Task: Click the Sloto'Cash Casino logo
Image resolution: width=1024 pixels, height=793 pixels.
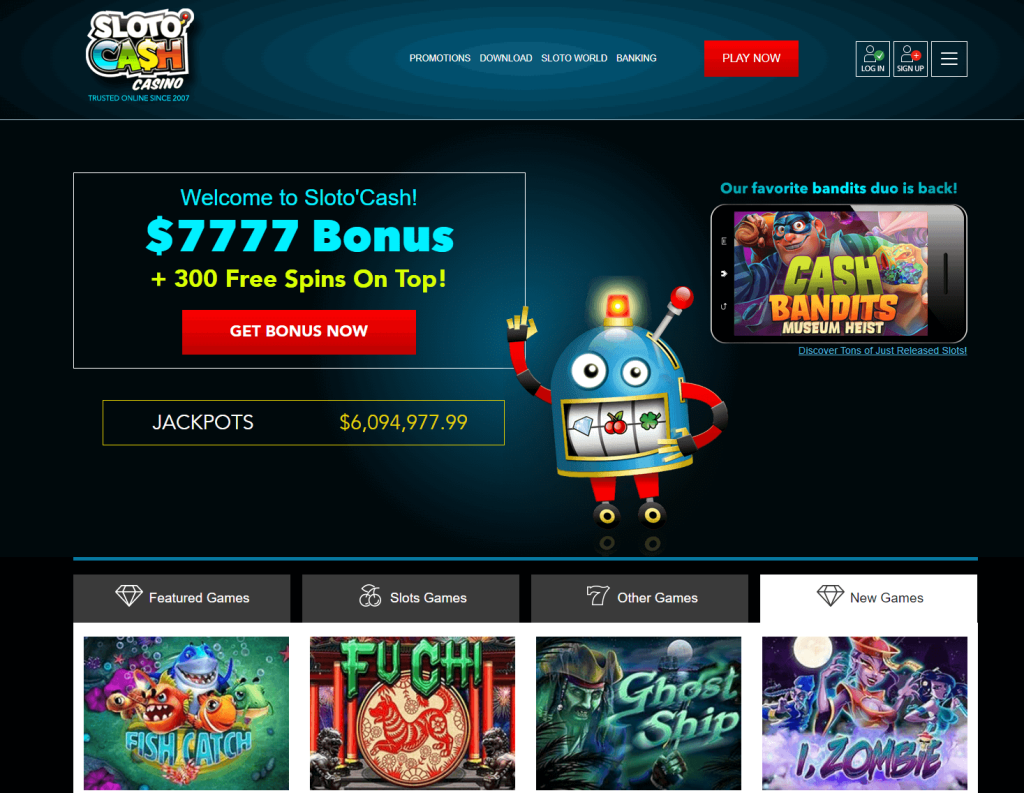Action: tap(140, 56)
